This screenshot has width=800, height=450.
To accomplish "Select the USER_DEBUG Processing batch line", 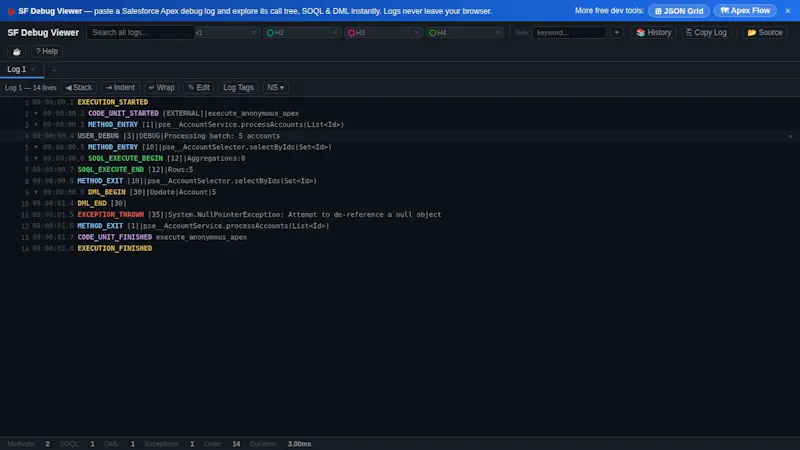I will coord(400,136).
